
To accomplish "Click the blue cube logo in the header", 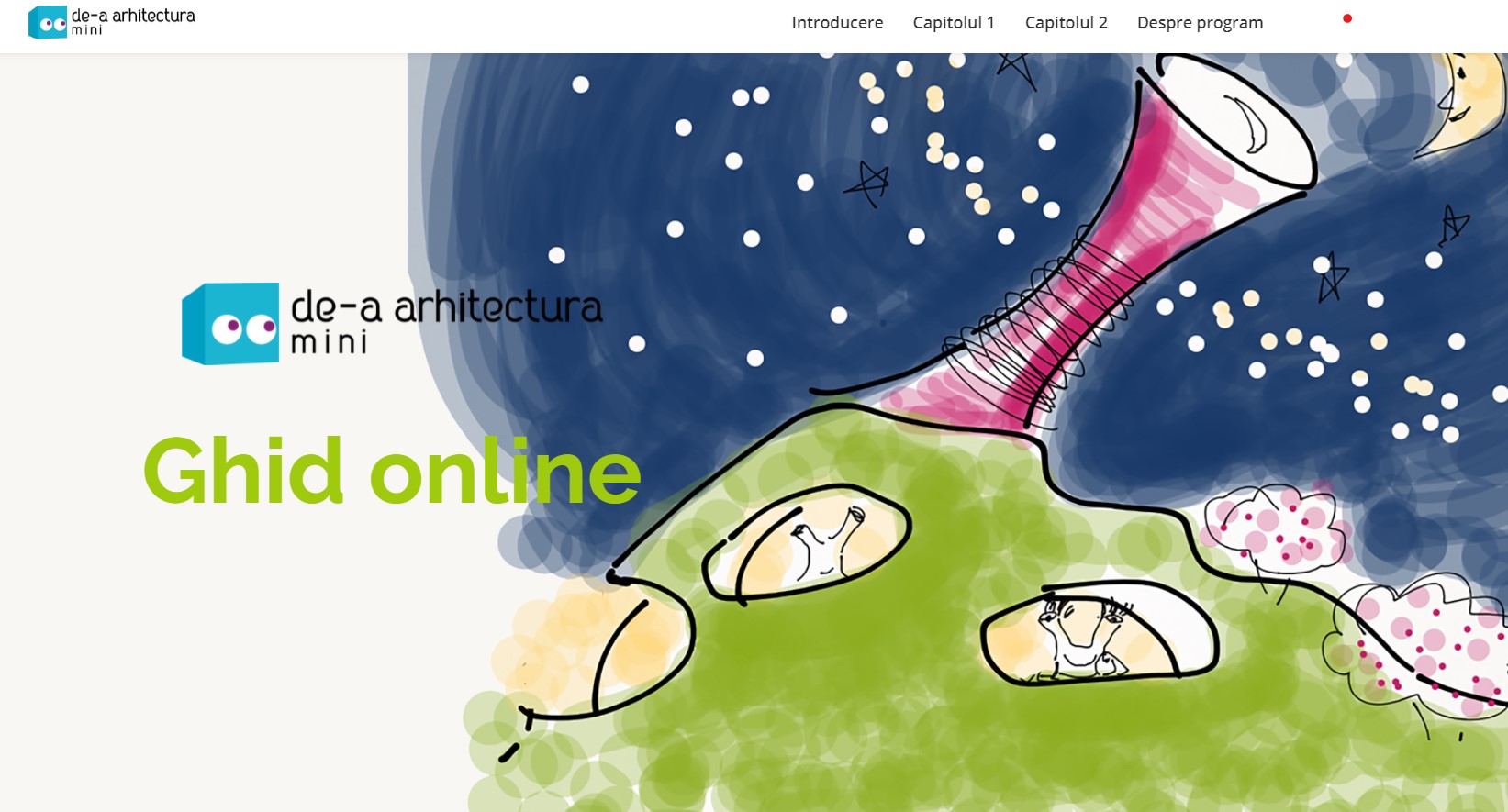I will pyautogui.click(x=47, y=22).
